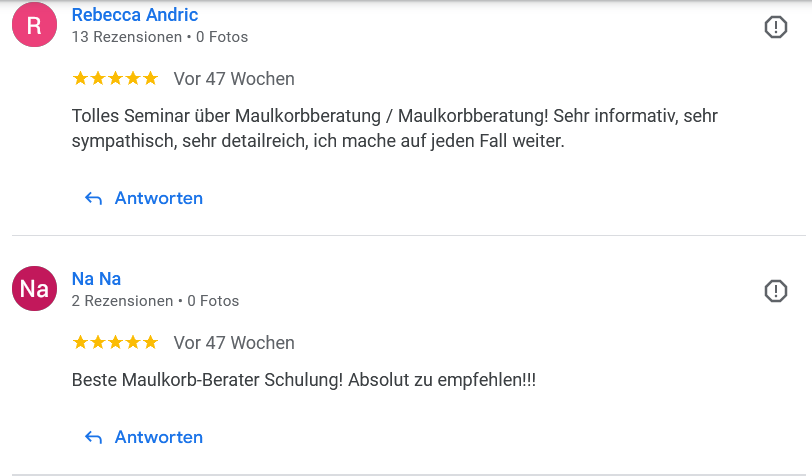
Task: Click '0 Fotos' beside Na Na's review count
Action: point(213,301)
